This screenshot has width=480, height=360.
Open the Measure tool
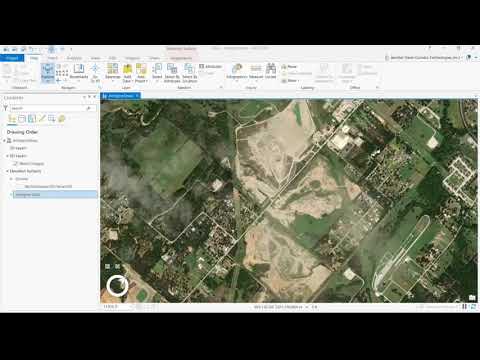tap(256, 71)
